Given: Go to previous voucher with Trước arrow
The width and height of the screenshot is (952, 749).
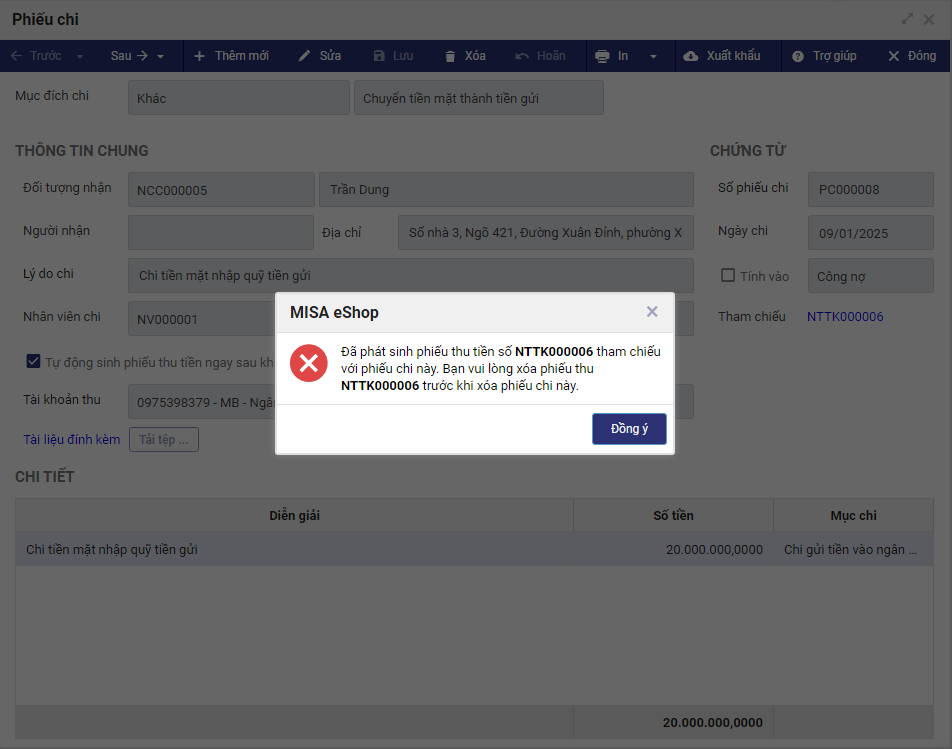Looking at the screenshot, I should 16,56.
